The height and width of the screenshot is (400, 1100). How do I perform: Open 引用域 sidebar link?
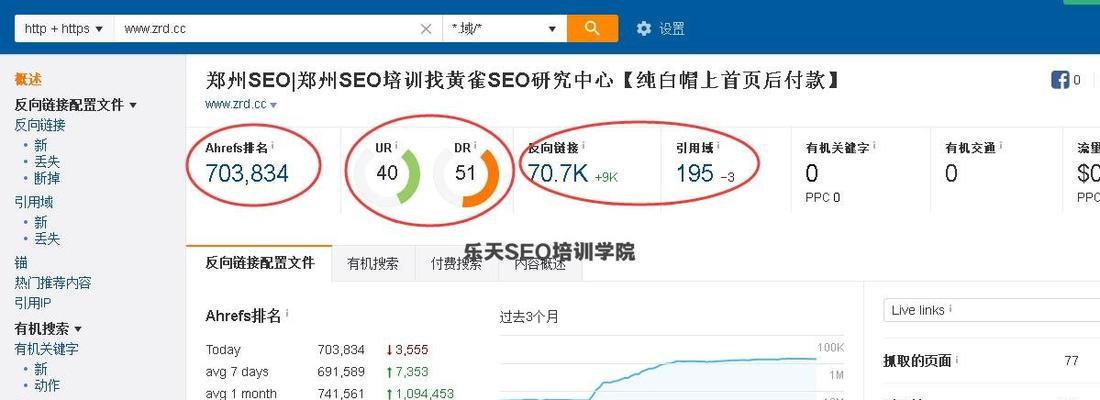[34, 202]
